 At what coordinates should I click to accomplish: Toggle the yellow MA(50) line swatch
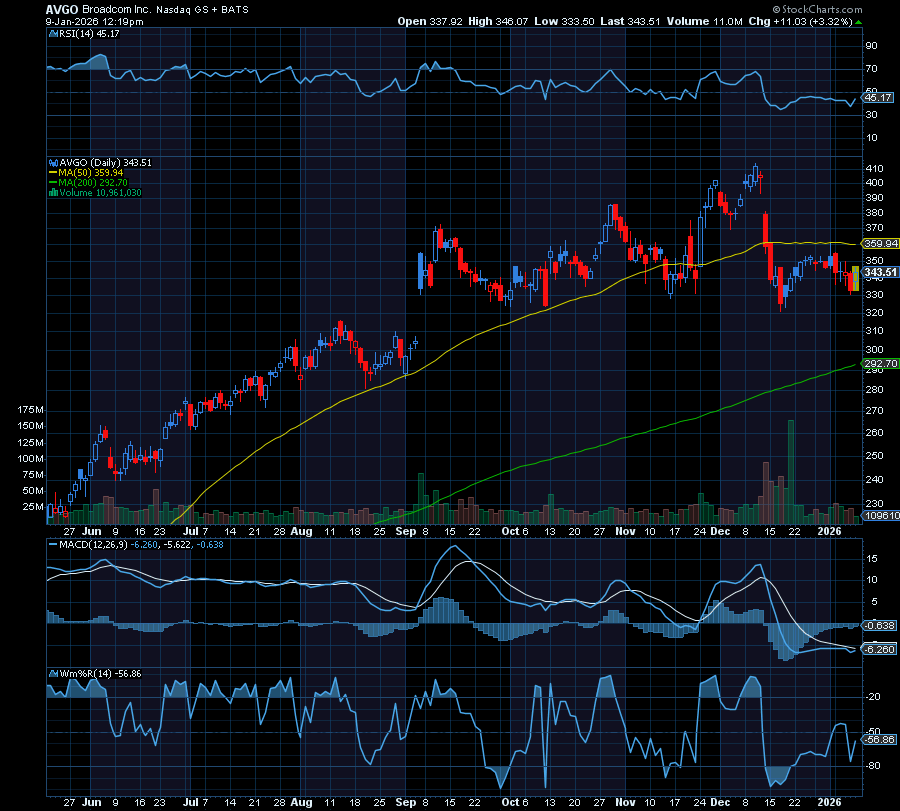tap(53, 172)
